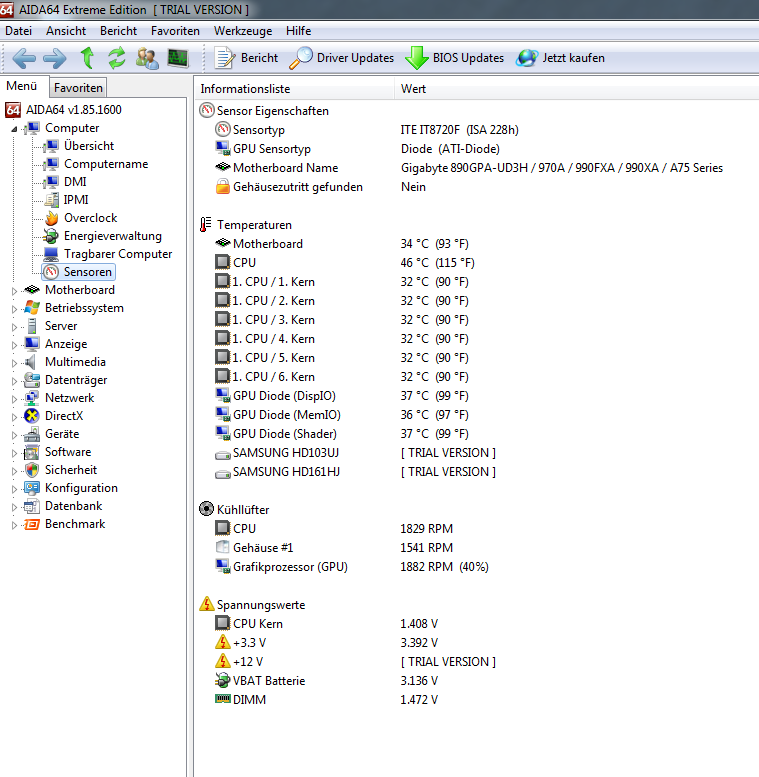
Task: Click the Geräte icon
Action: [x=32, y=434]
